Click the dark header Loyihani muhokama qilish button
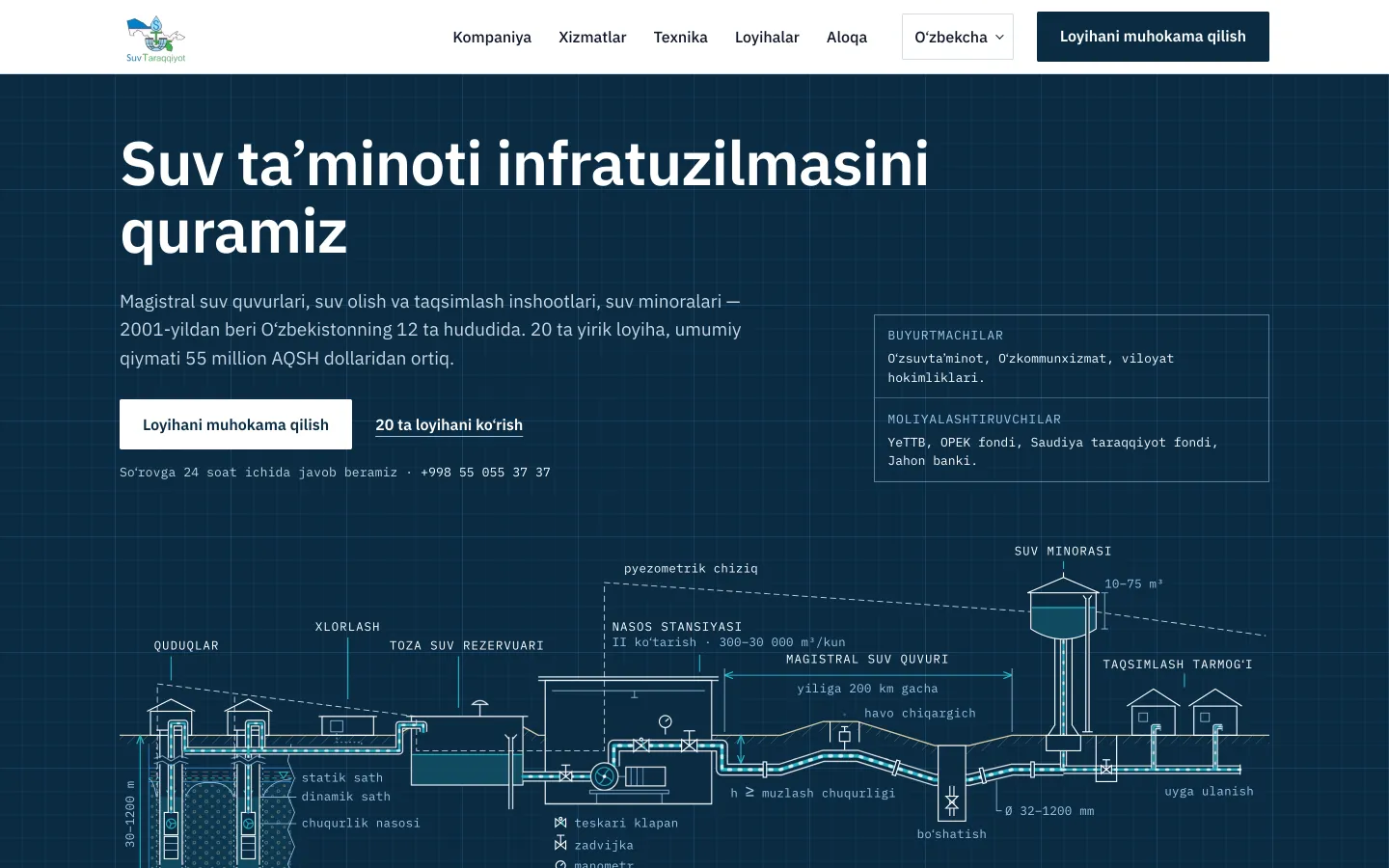 (1153, 37)
